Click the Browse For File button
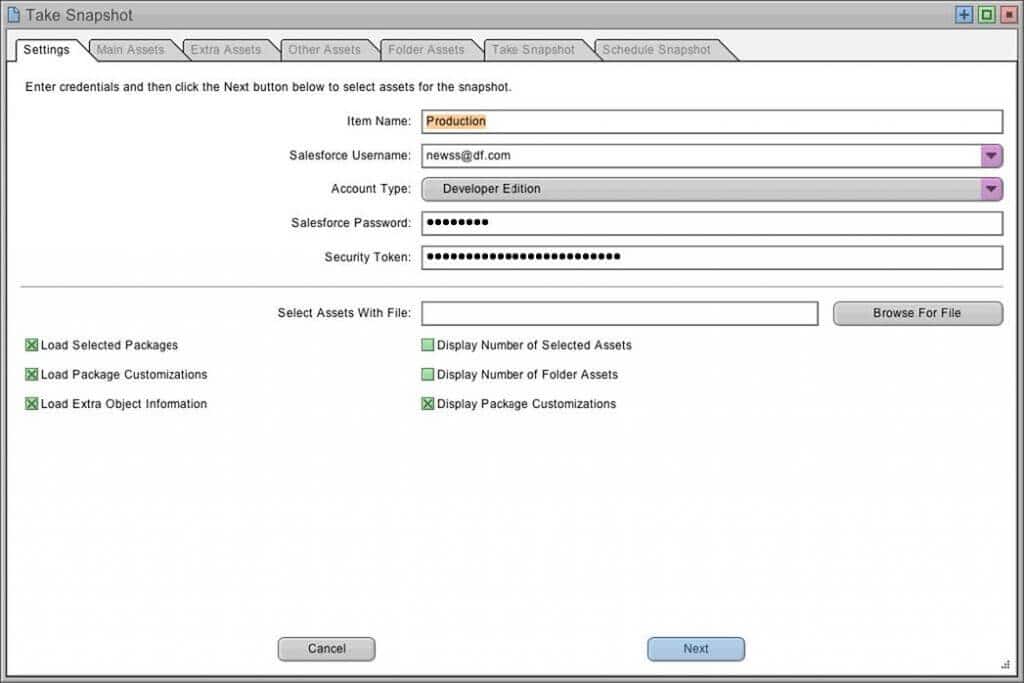This screenshot has width=1024, height=683. pos(918,313)
